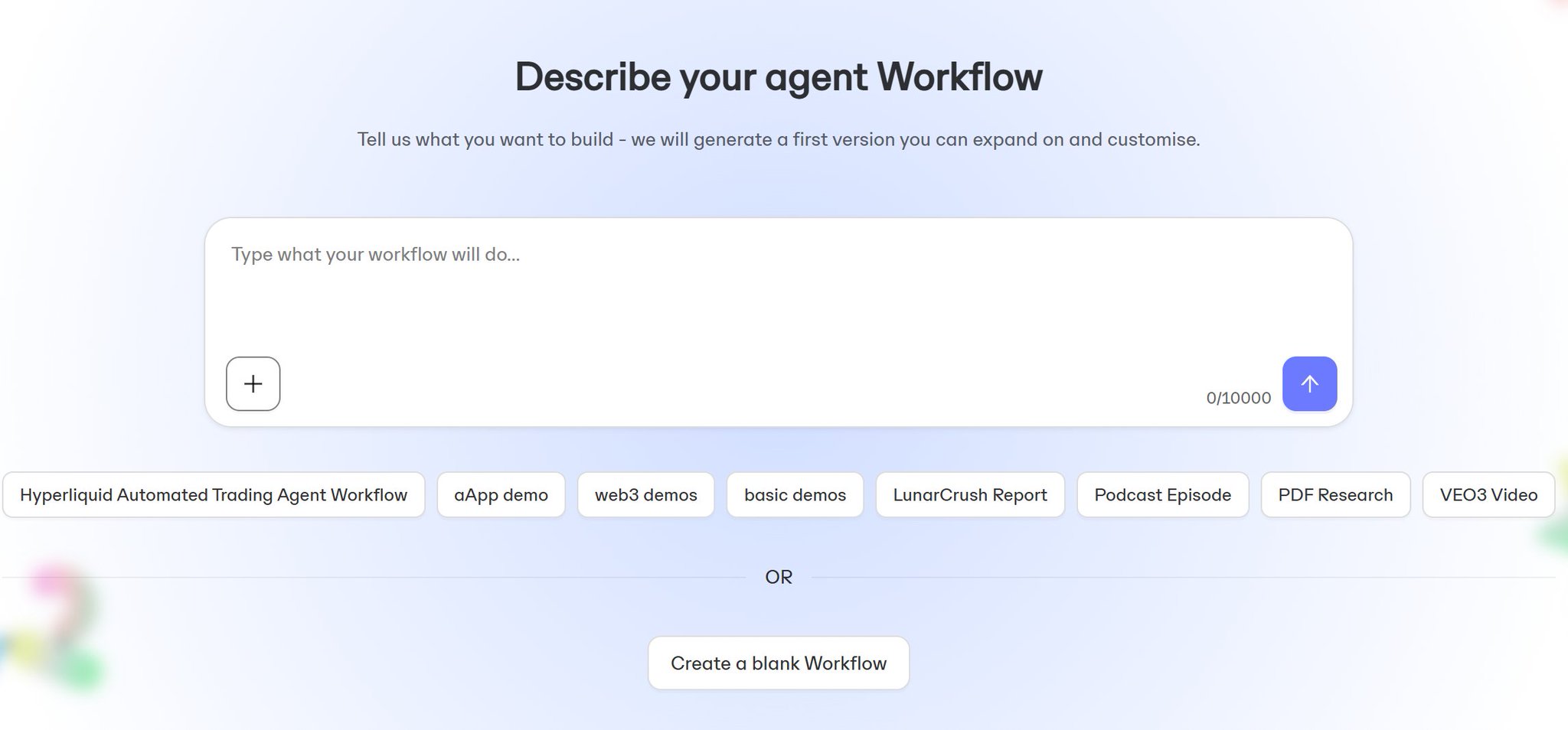Click the 'Describe your agent Workflow' heading
The image size is (1568, 730).
click(778, 77)
